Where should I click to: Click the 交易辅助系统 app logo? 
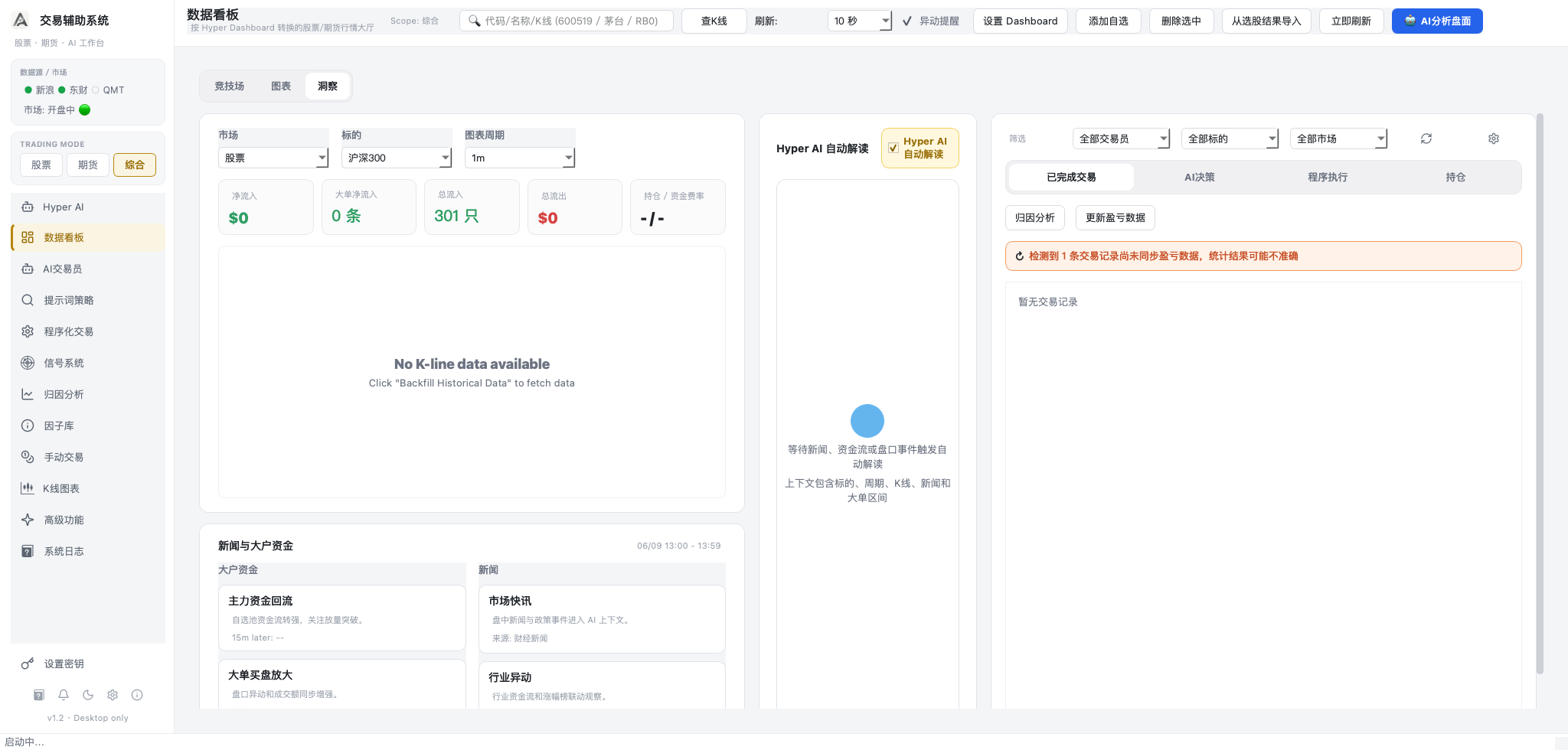coord(21,20)
